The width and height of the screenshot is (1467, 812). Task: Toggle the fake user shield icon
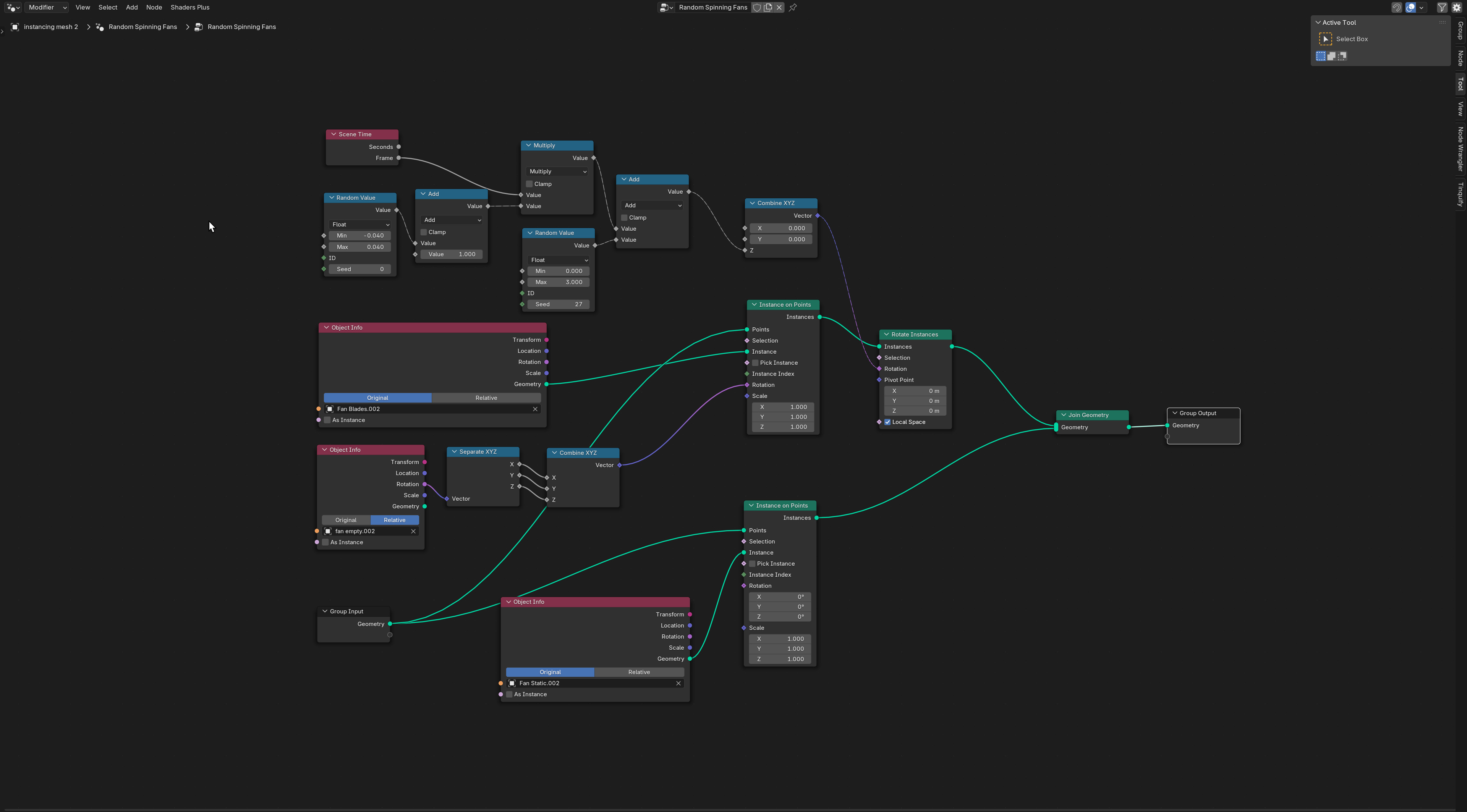point(757,7)
